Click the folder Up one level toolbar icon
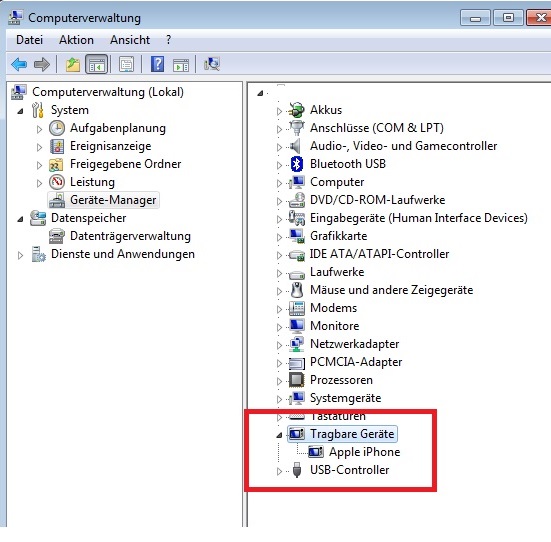 (73, 64)
